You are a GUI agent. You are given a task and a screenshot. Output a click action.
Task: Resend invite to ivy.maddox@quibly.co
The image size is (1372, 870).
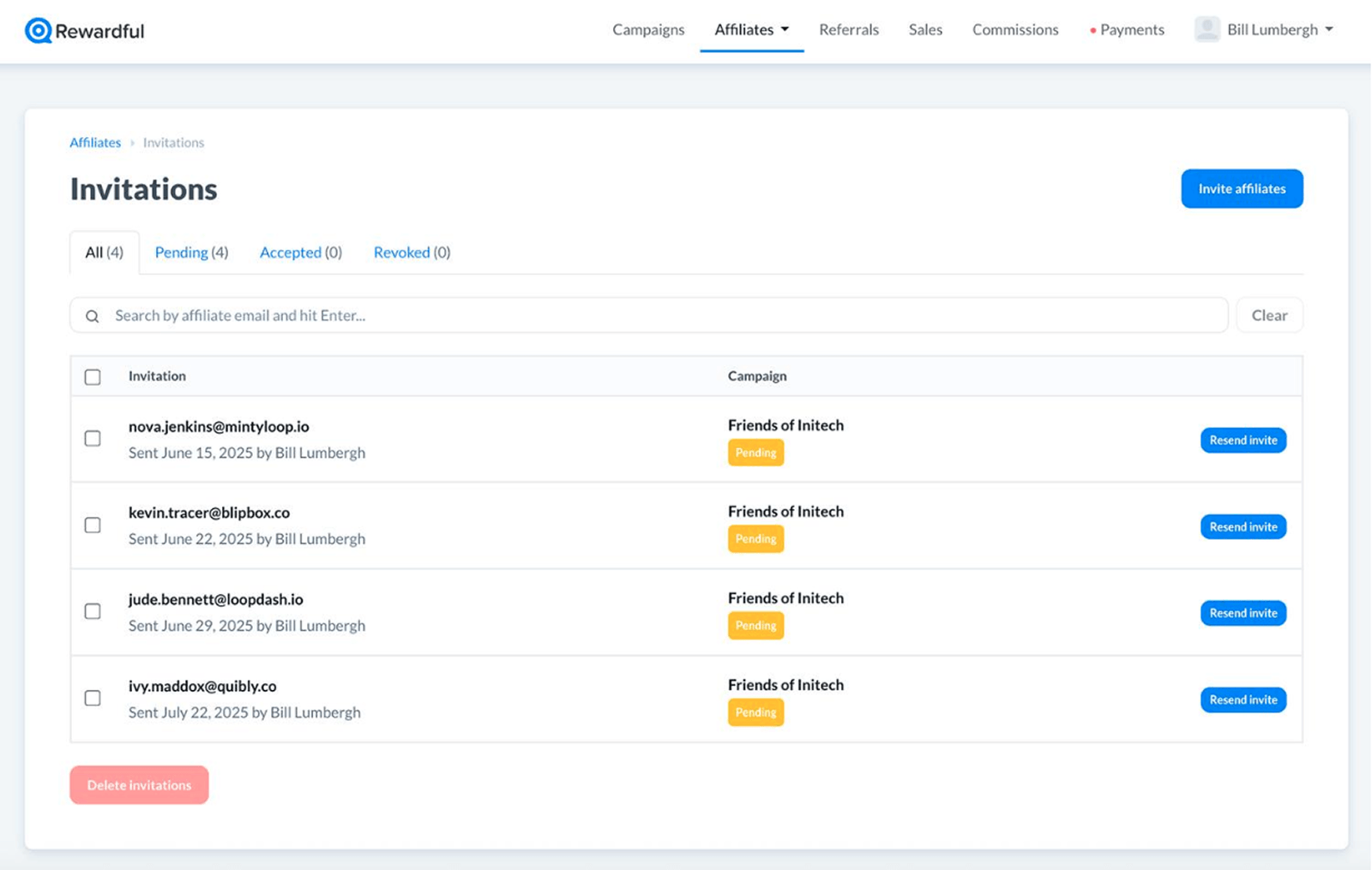coord(1243,699)
